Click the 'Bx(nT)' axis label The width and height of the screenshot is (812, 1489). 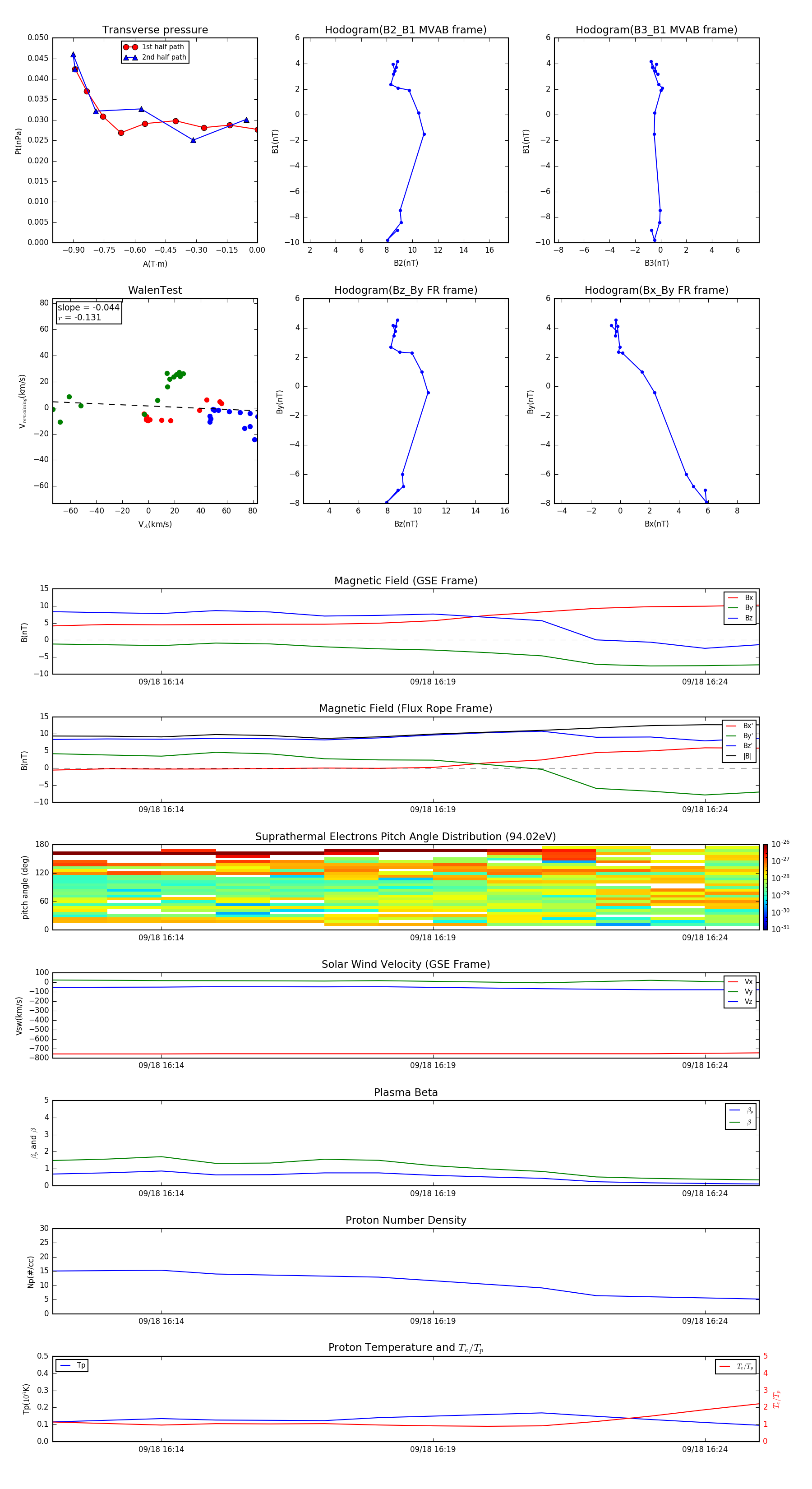656,524
